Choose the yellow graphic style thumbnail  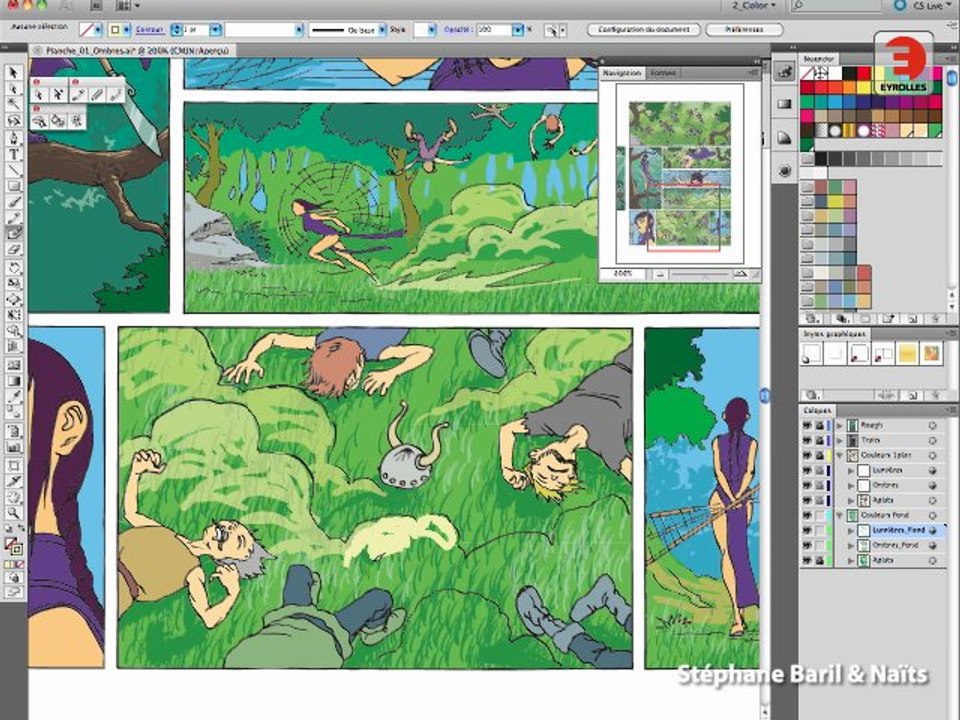coord(907,354)
